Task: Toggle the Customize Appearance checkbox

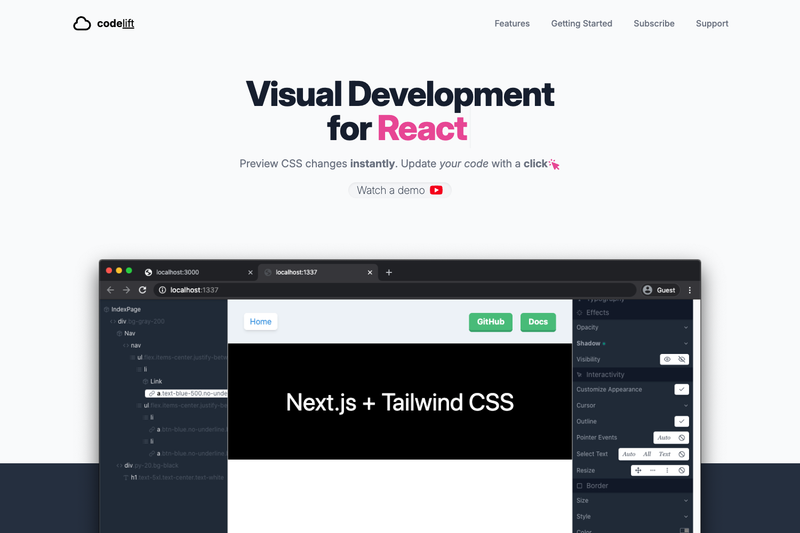Action: 682,389
